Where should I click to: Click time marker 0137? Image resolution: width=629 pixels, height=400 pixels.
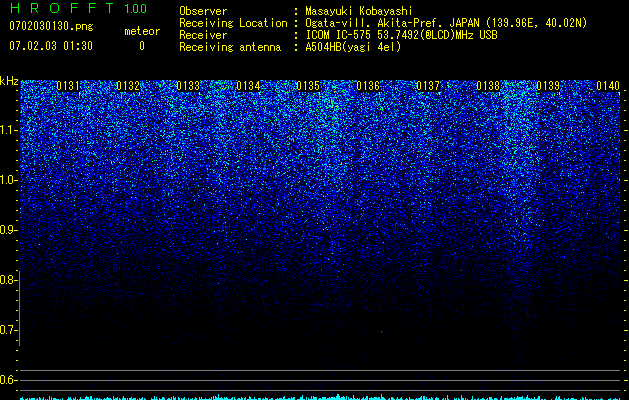428,86
